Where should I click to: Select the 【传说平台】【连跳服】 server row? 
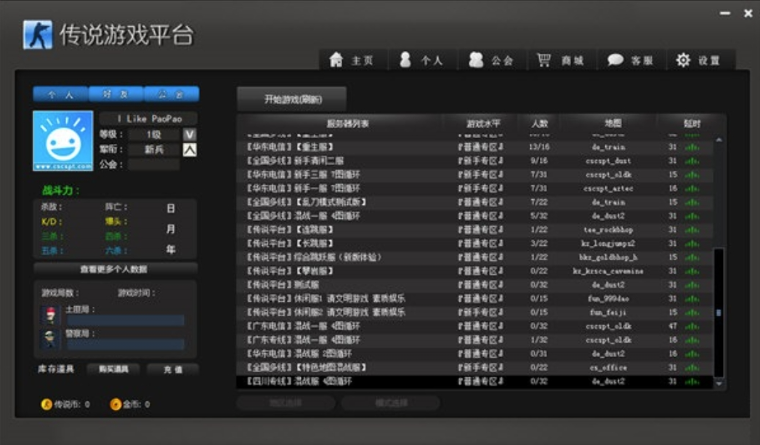click(x=475, y=229)
